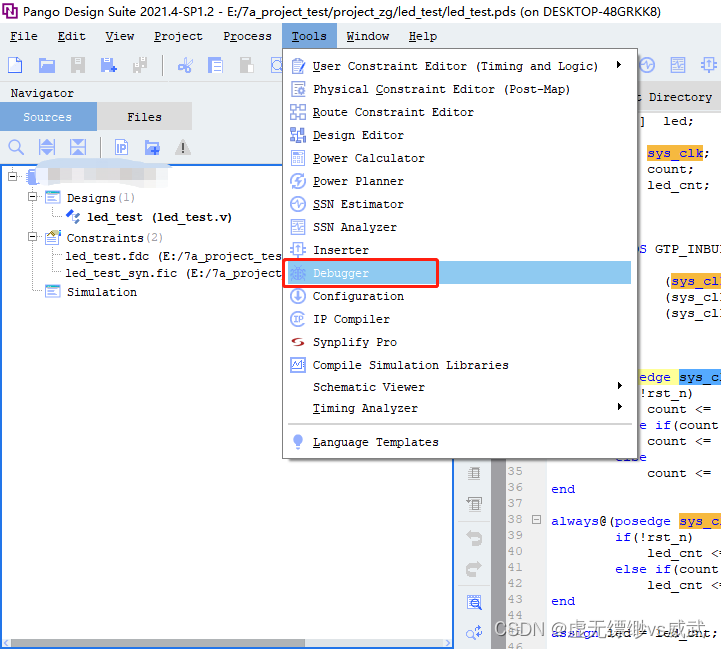Close the Tools menu via its header
This screenshot has width=721, height=649.
pos(309,36)
